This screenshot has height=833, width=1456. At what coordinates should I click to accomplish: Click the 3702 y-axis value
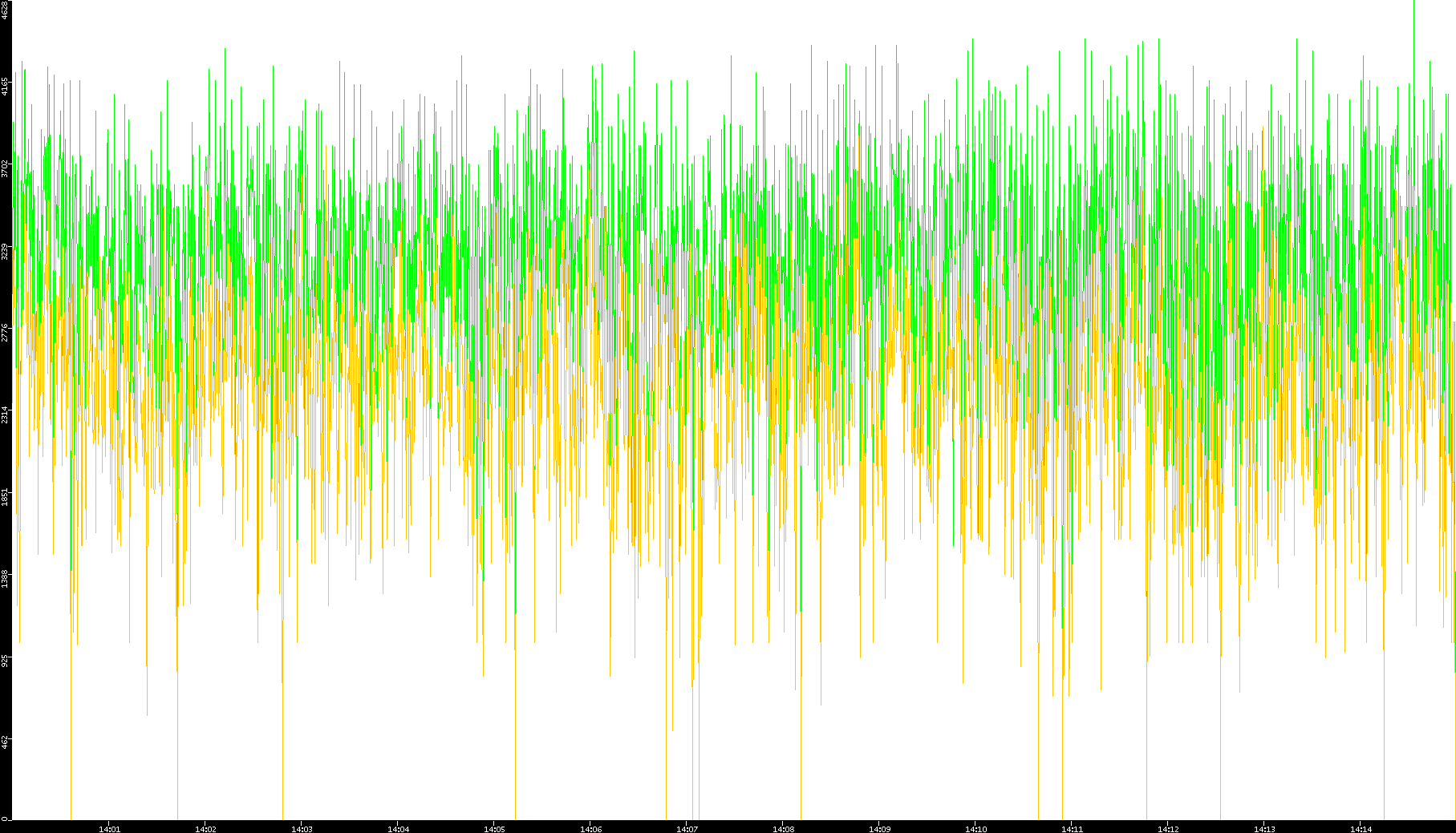coord(5,168)
